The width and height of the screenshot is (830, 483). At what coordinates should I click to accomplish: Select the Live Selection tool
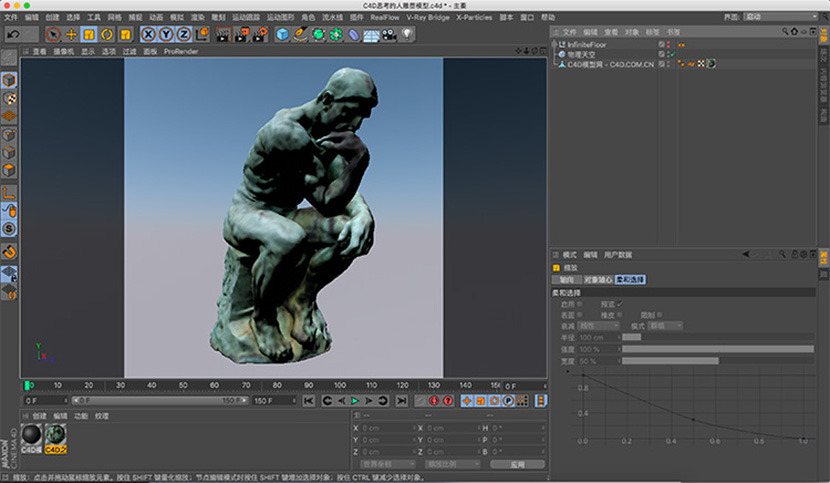tap(53, 35)
